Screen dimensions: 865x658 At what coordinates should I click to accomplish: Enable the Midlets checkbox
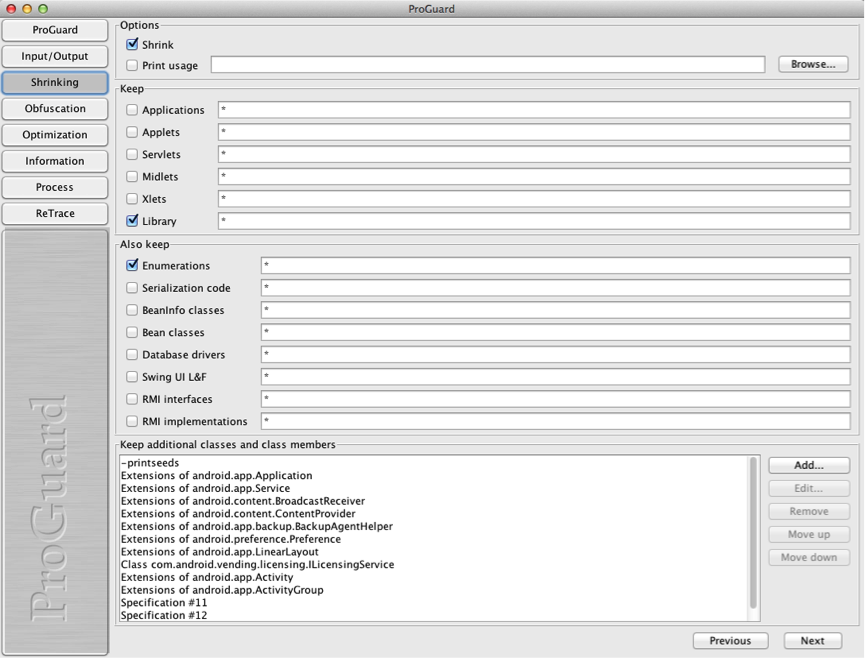click(132, 176)
